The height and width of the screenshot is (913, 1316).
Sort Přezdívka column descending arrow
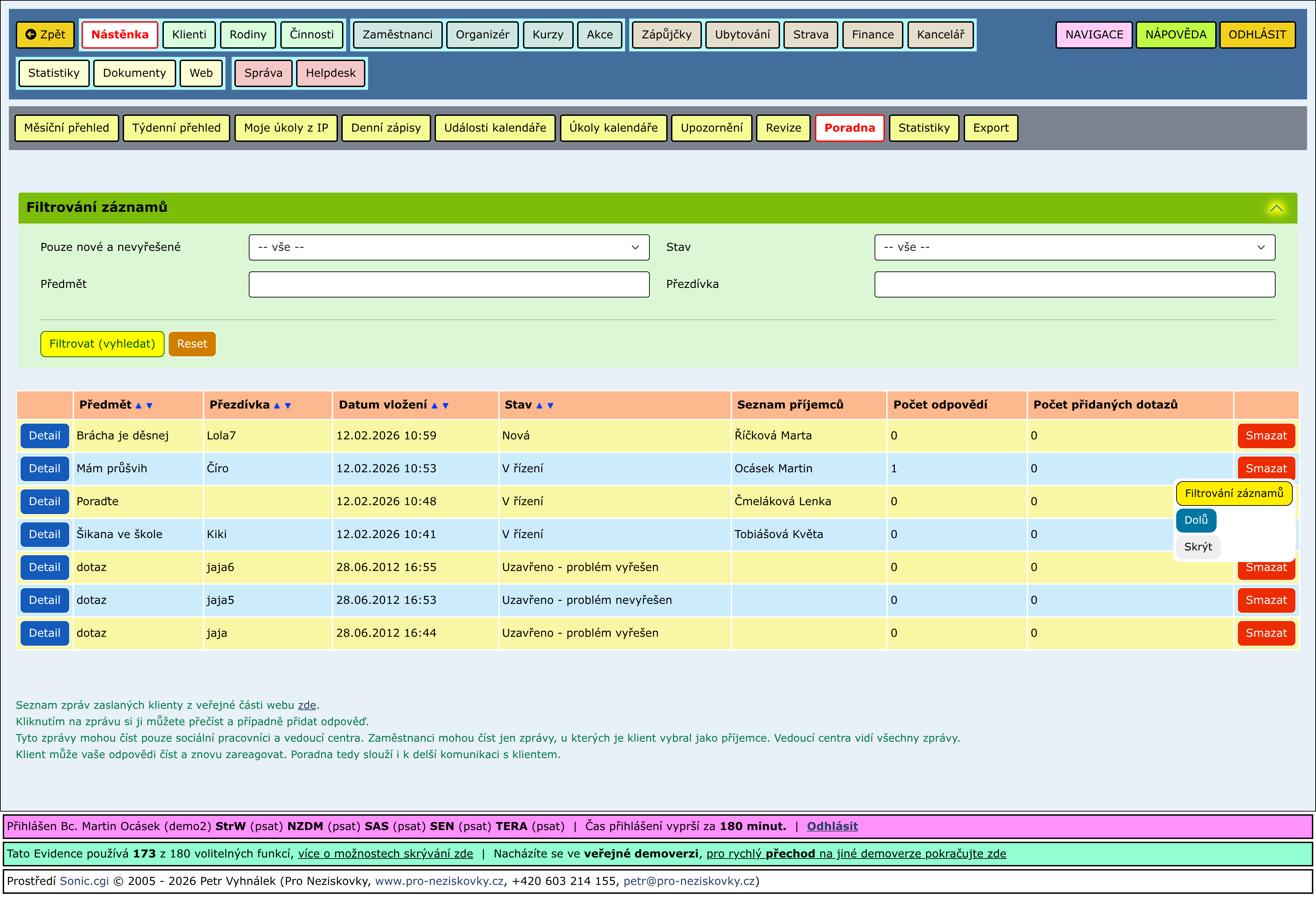coord(288,405)
